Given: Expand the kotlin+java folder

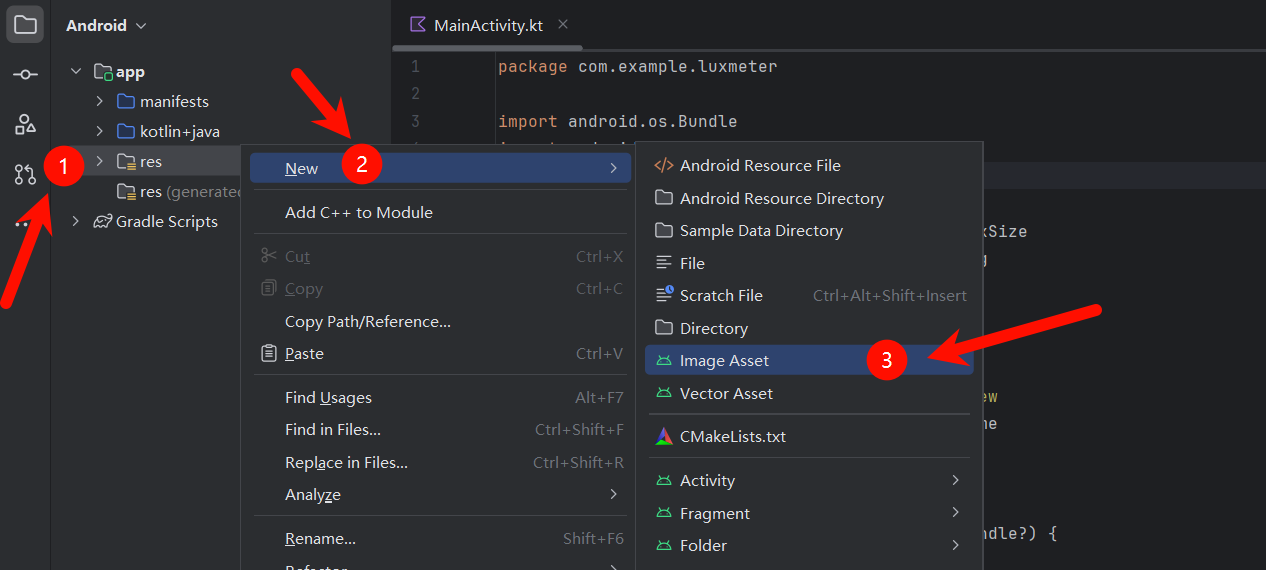Looking at the screenshot, I should pos(99,131).
